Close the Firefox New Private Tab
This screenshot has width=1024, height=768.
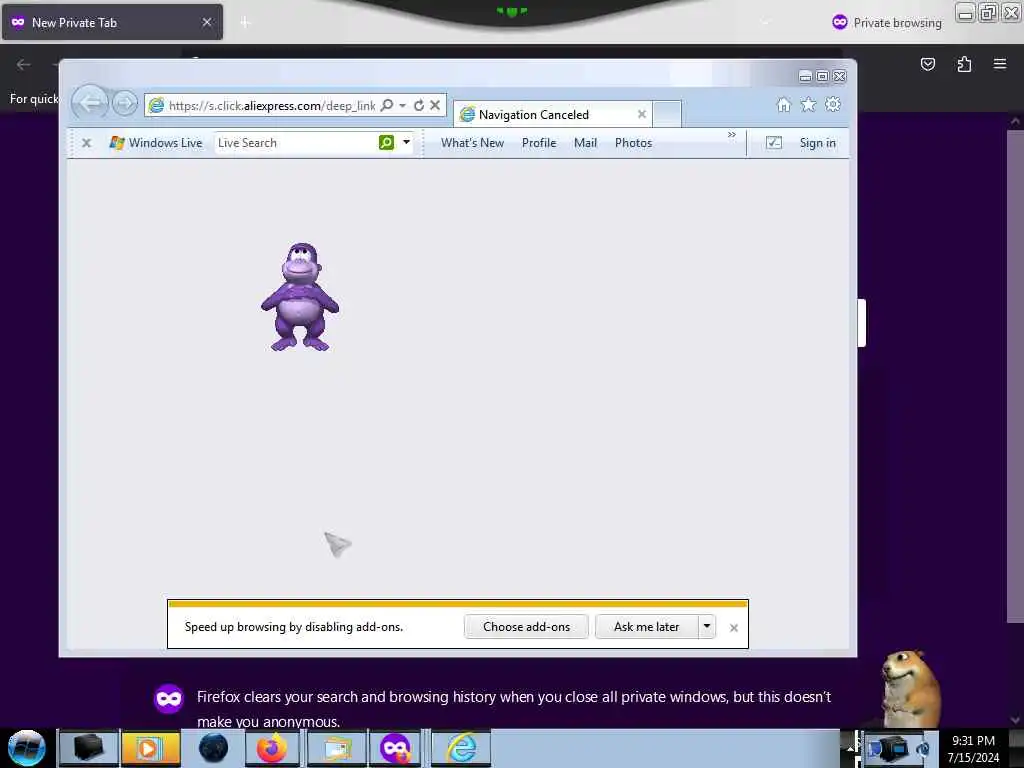point(207,22)
